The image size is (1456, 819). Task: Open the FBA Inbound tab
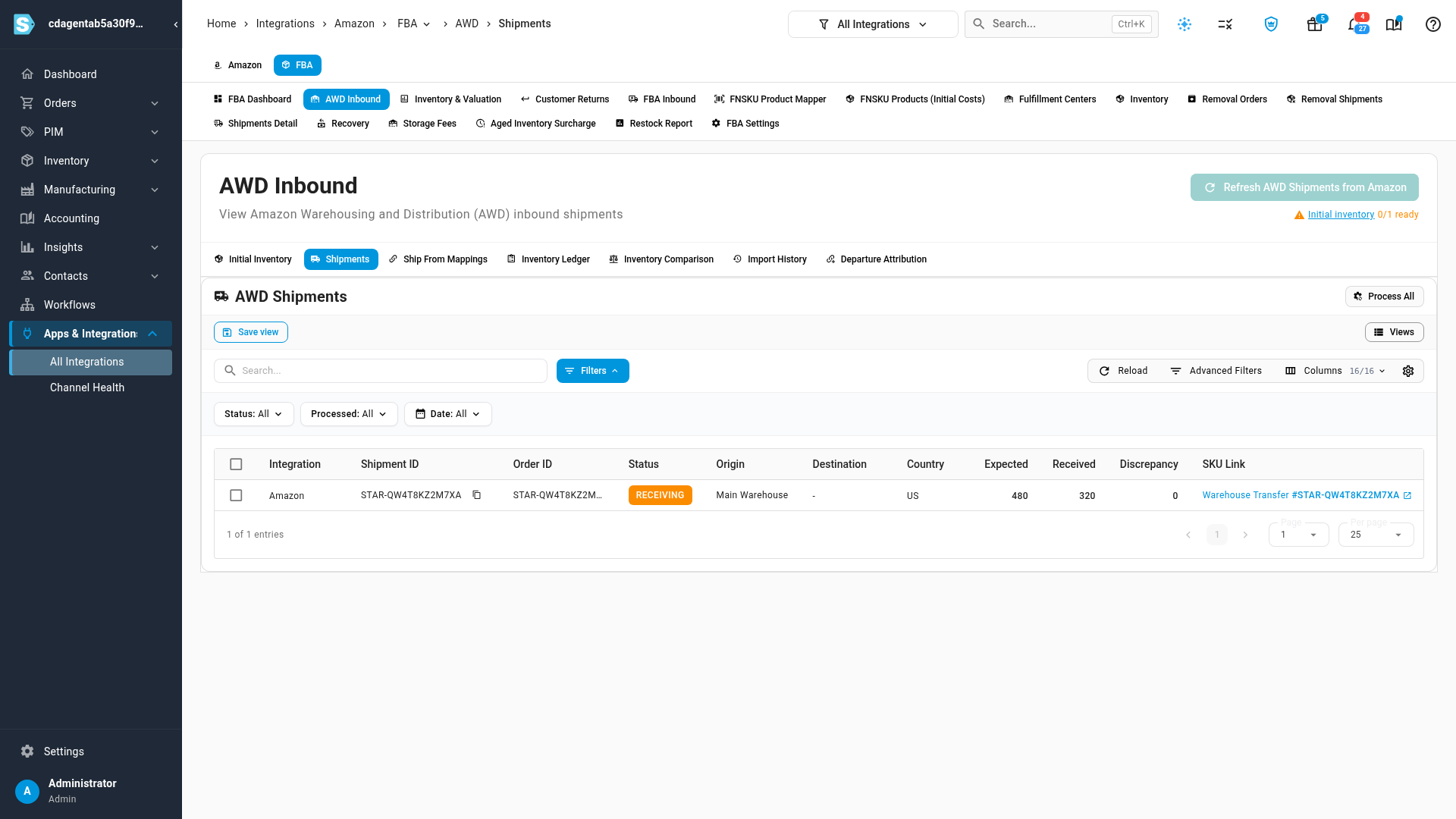click(662, 99)
